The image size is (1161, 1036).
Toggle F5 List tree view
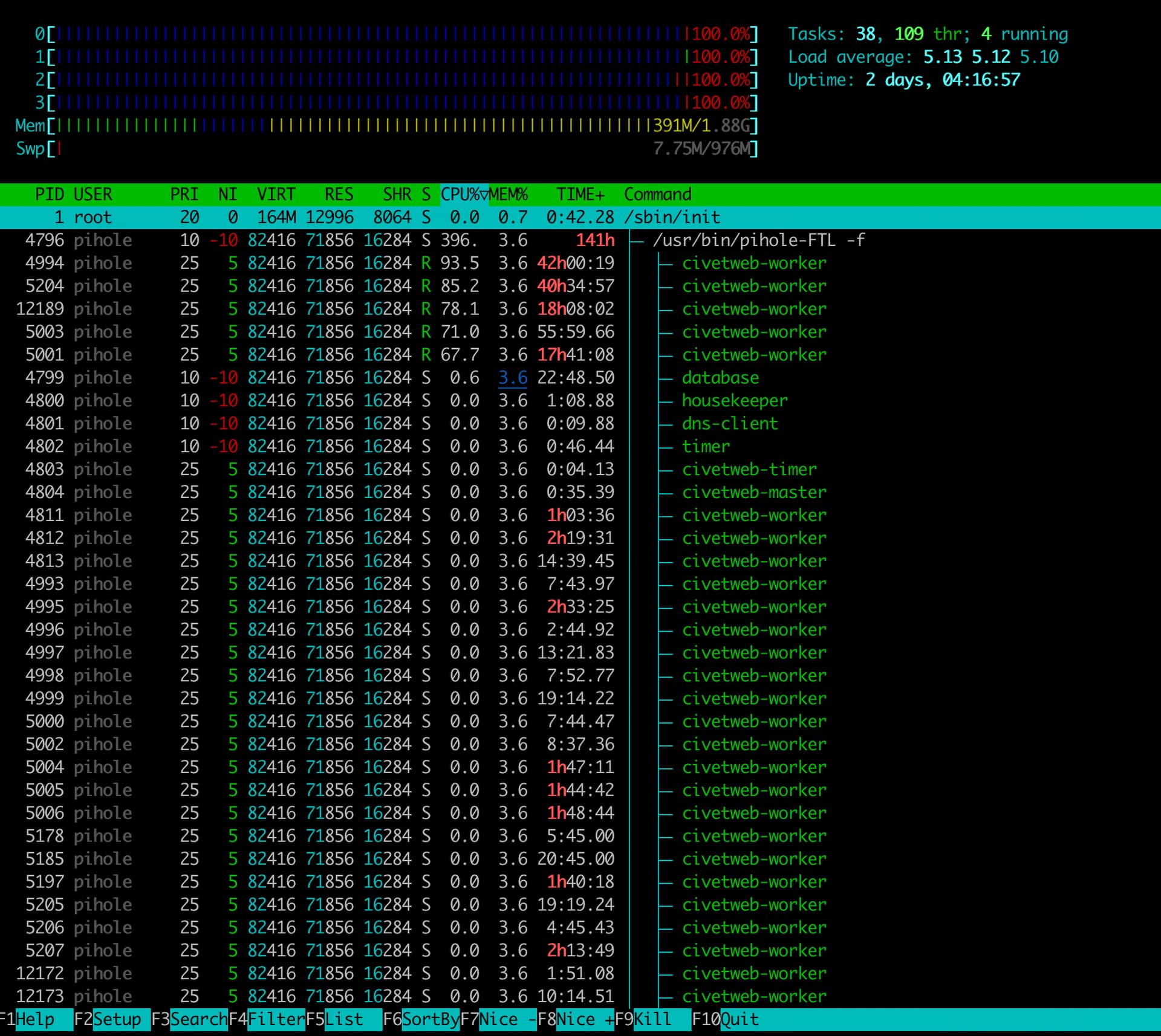coord(343,1019)
